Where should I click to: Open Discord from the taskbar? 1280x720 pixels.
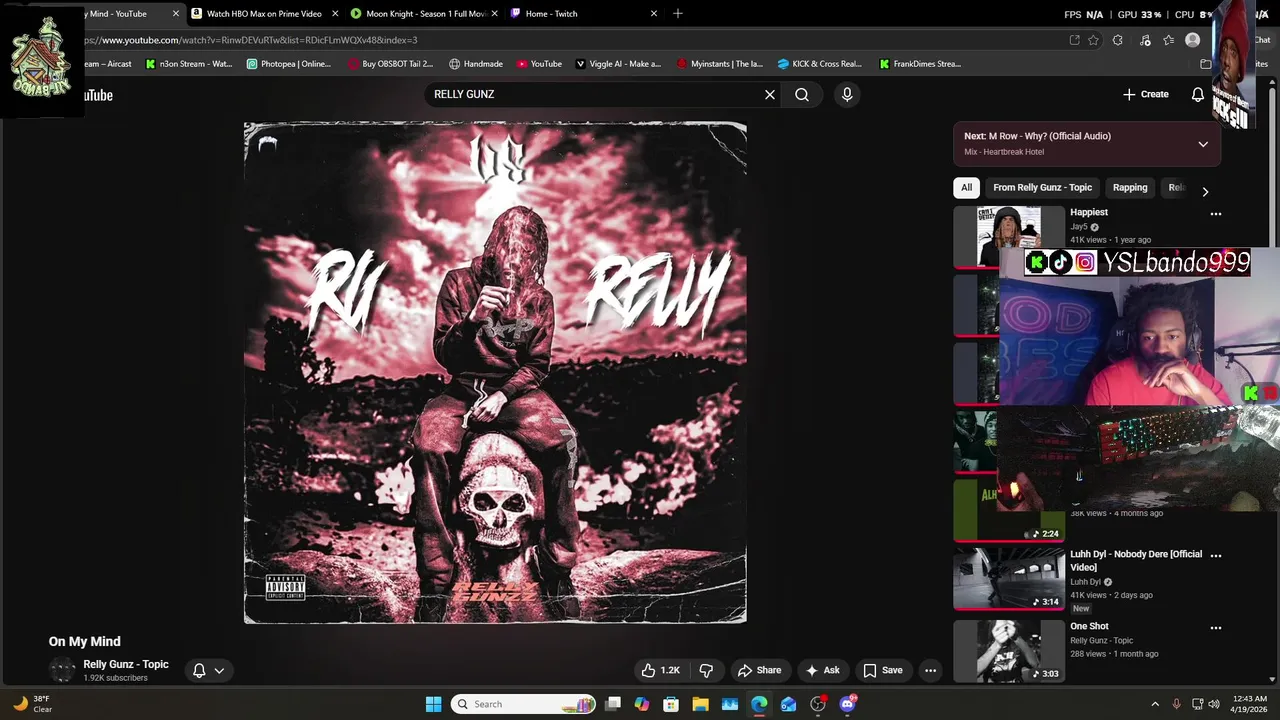pos(848,704)
